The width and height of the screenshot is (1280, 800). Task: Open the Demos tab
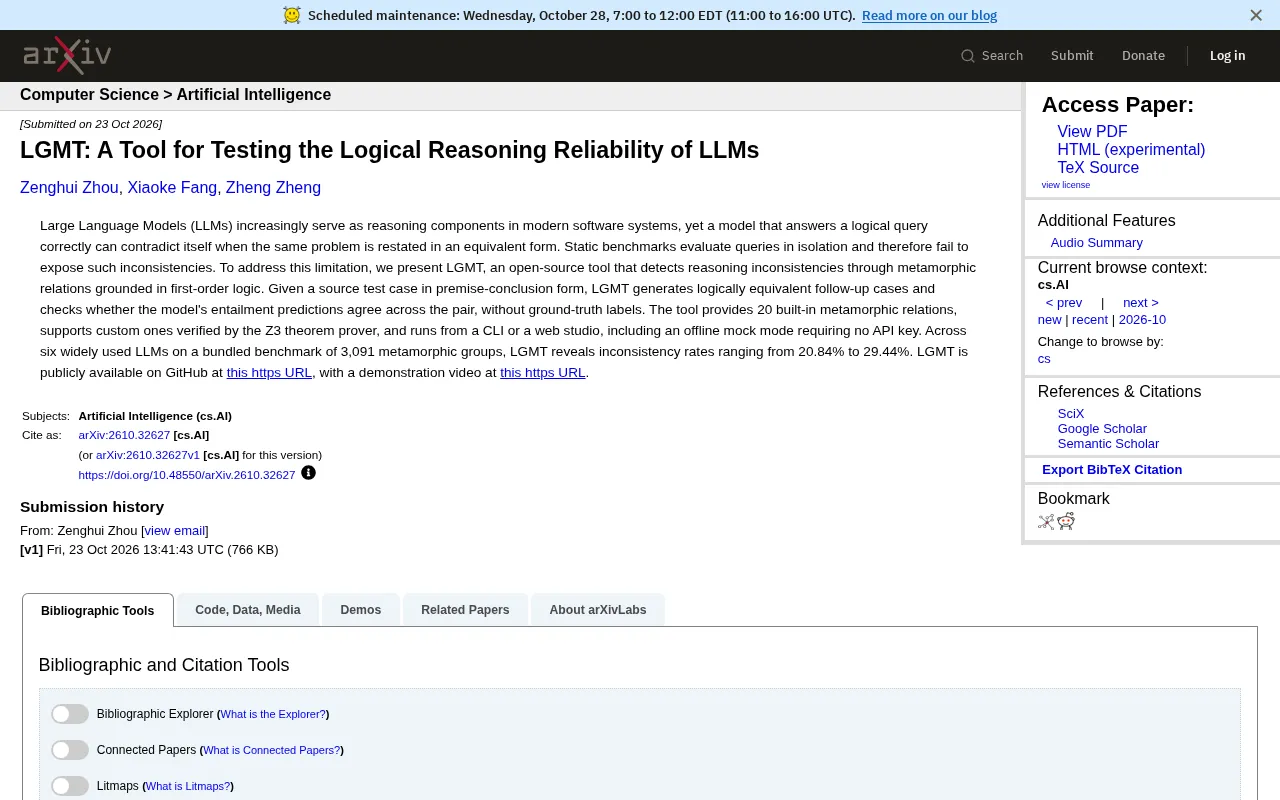(360, 610)
